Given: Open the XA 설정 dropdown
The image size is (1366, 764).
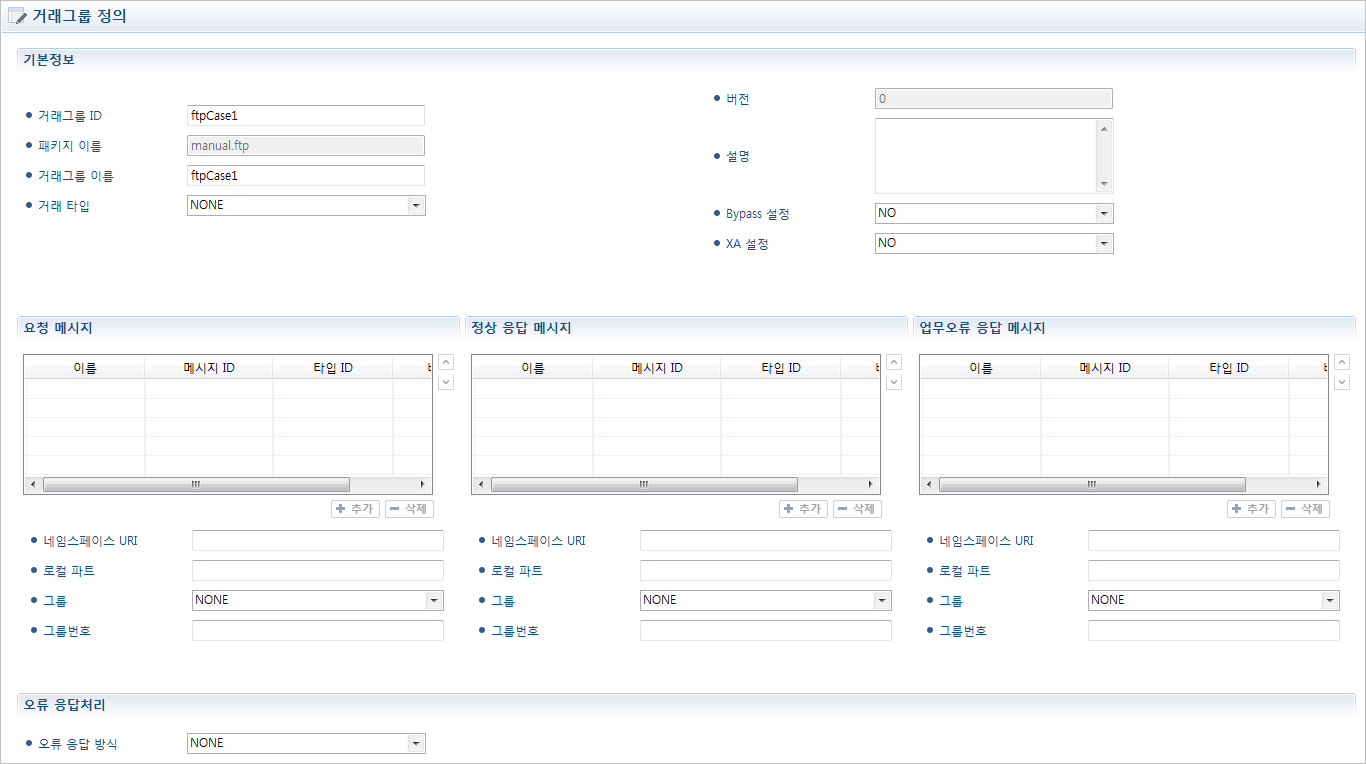Looking at the screenshot, I should point(1103,243).
